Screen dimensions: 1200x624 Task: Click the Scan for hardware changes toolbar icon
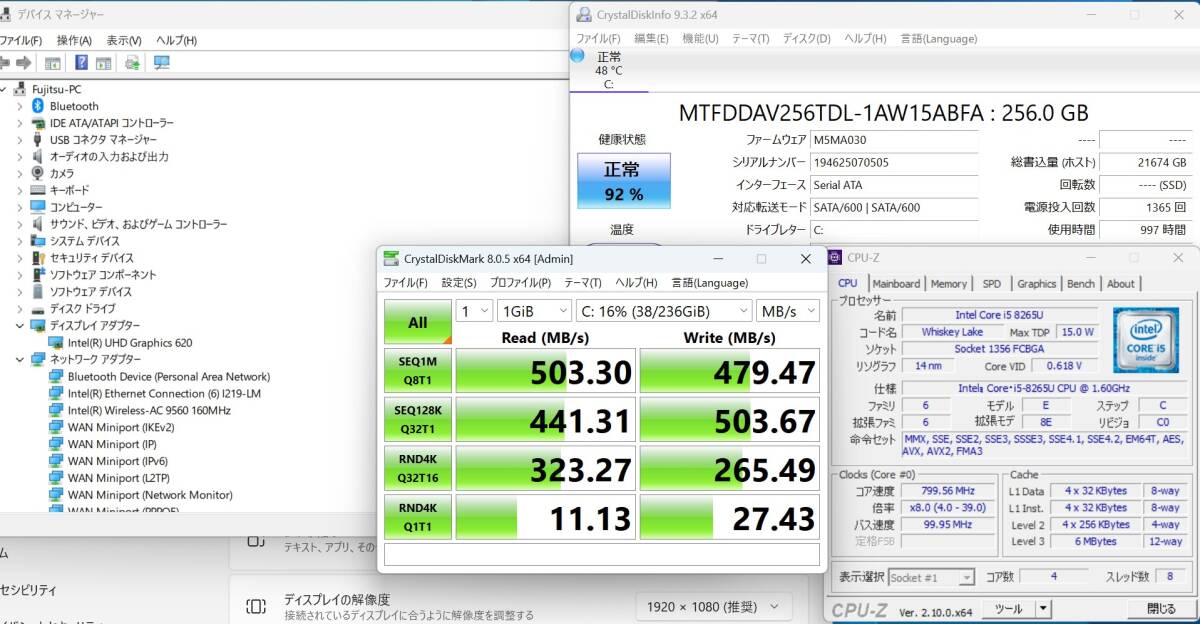132,62
